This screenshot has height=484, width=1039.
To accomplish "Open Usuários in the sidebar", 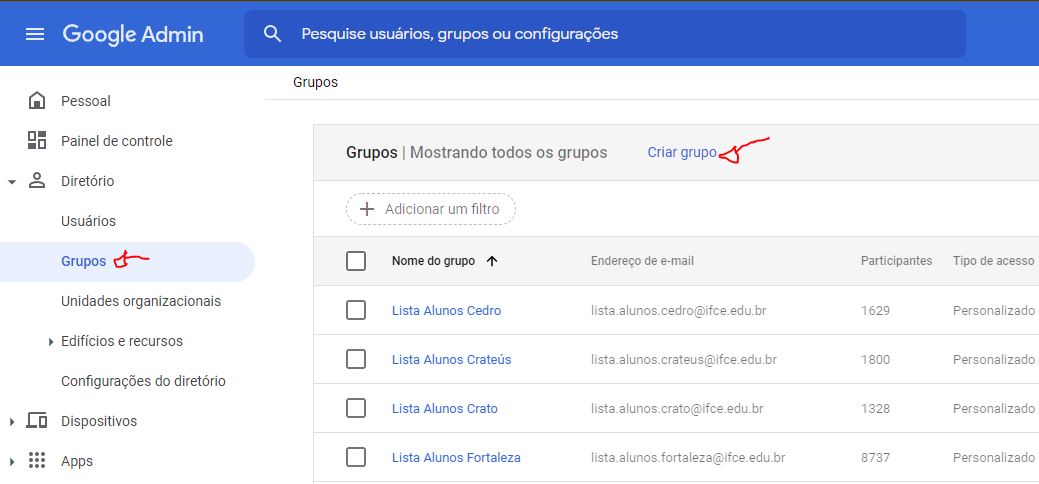I will point(88,221).
